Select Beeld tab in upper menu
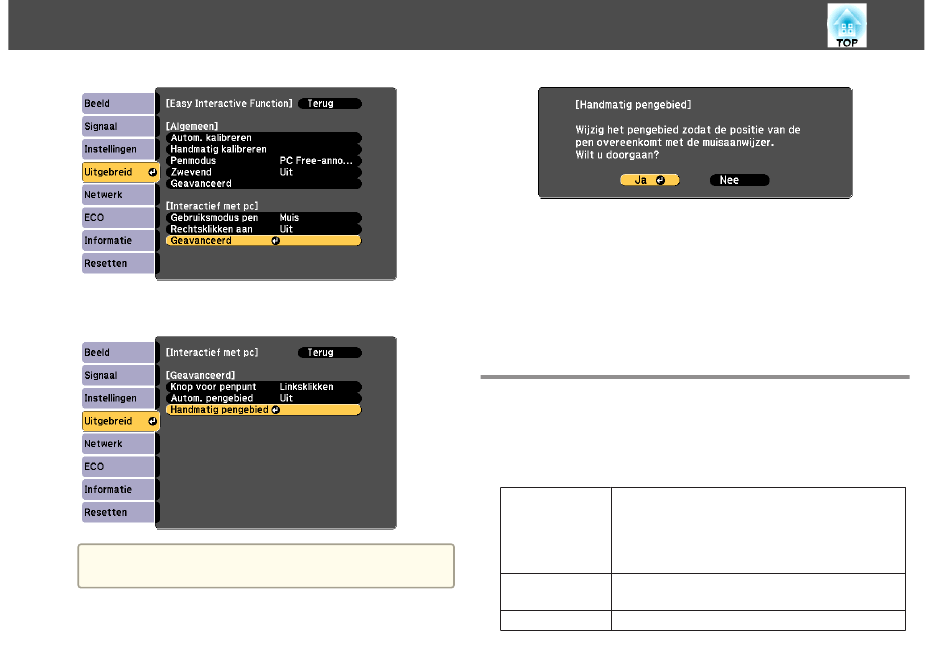950x660 pixels. pyautogui.click(x=118, y=104)
